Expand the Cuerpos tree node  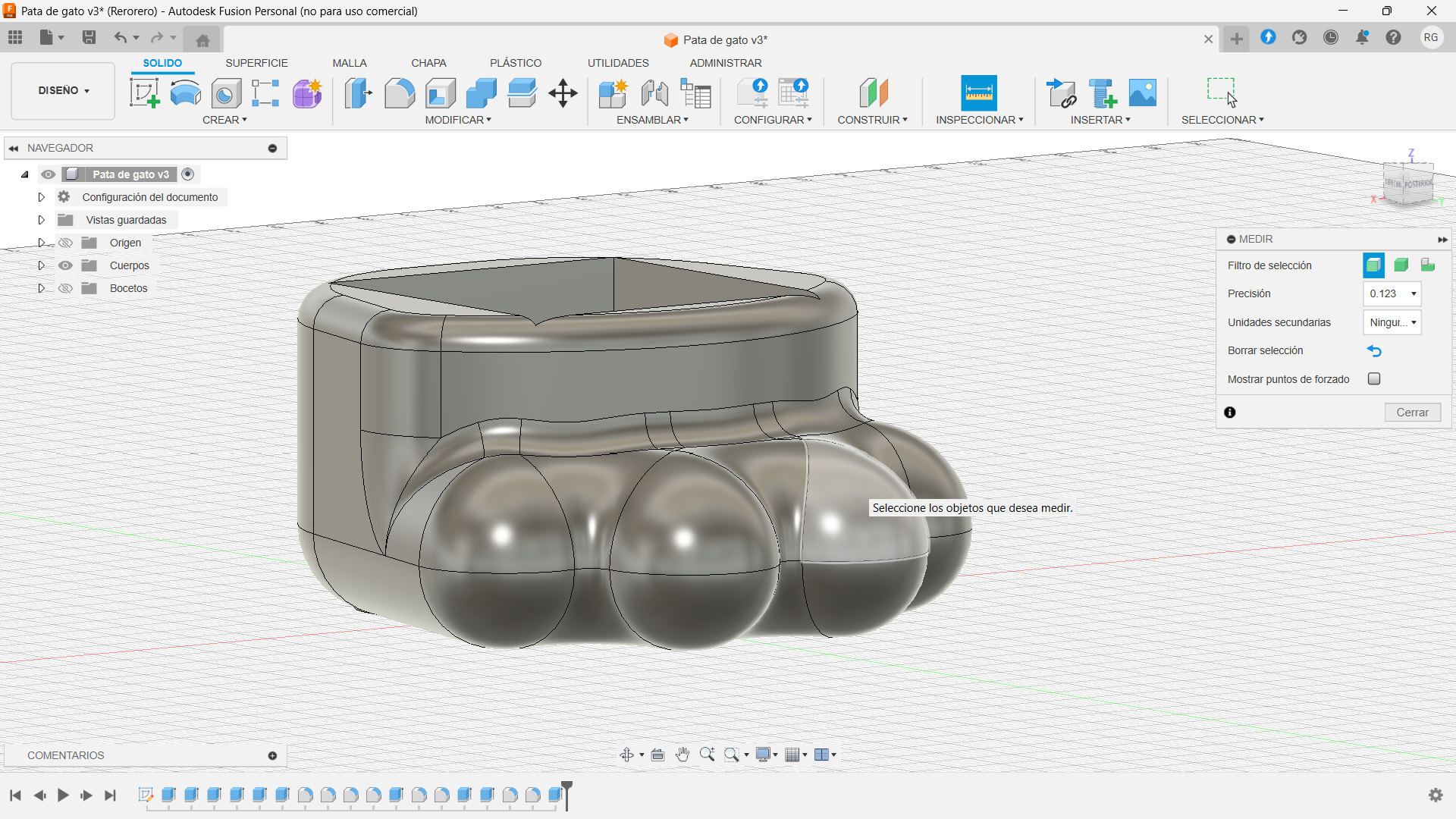click(x=42, y=265)
